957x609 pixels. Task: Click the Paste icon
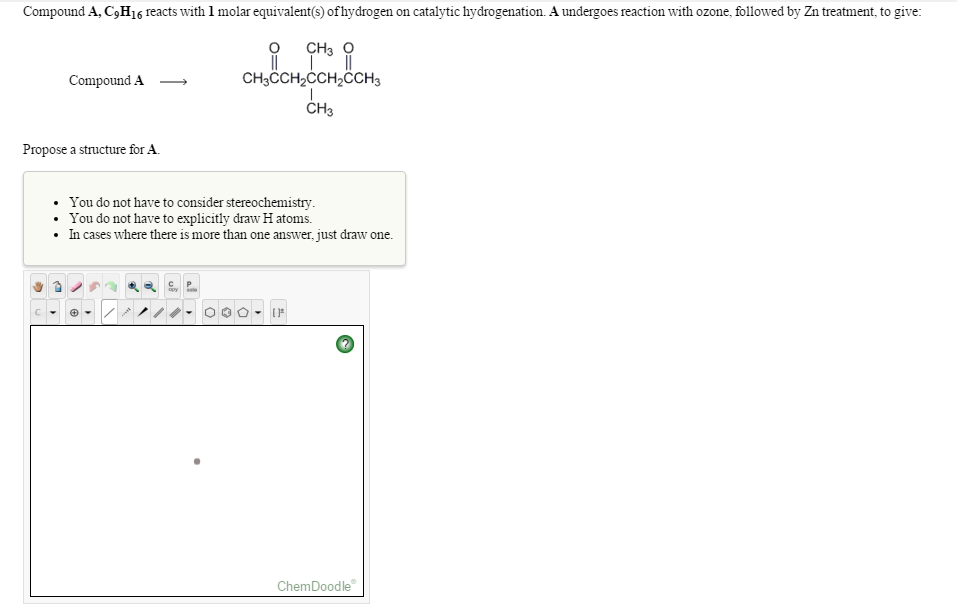(190, 287)
